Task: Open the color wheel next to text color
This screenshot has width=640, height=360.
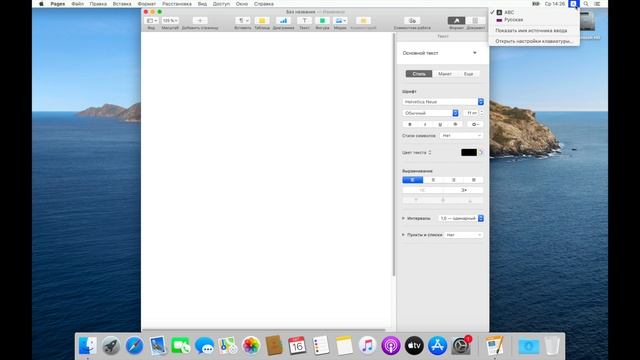Action: pyautogui.click(x=481, y=152)
